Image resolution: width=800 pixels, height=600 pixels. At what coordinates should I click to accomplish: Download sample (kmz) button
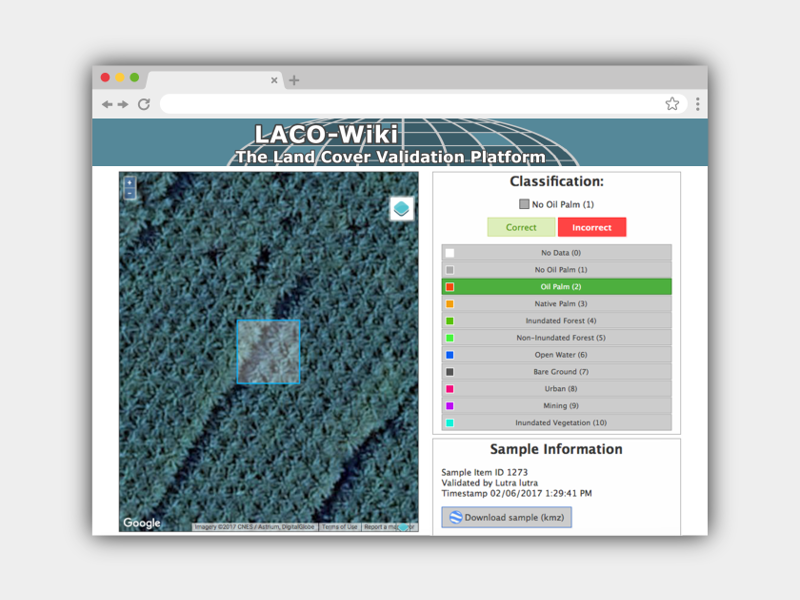[507, 517]
